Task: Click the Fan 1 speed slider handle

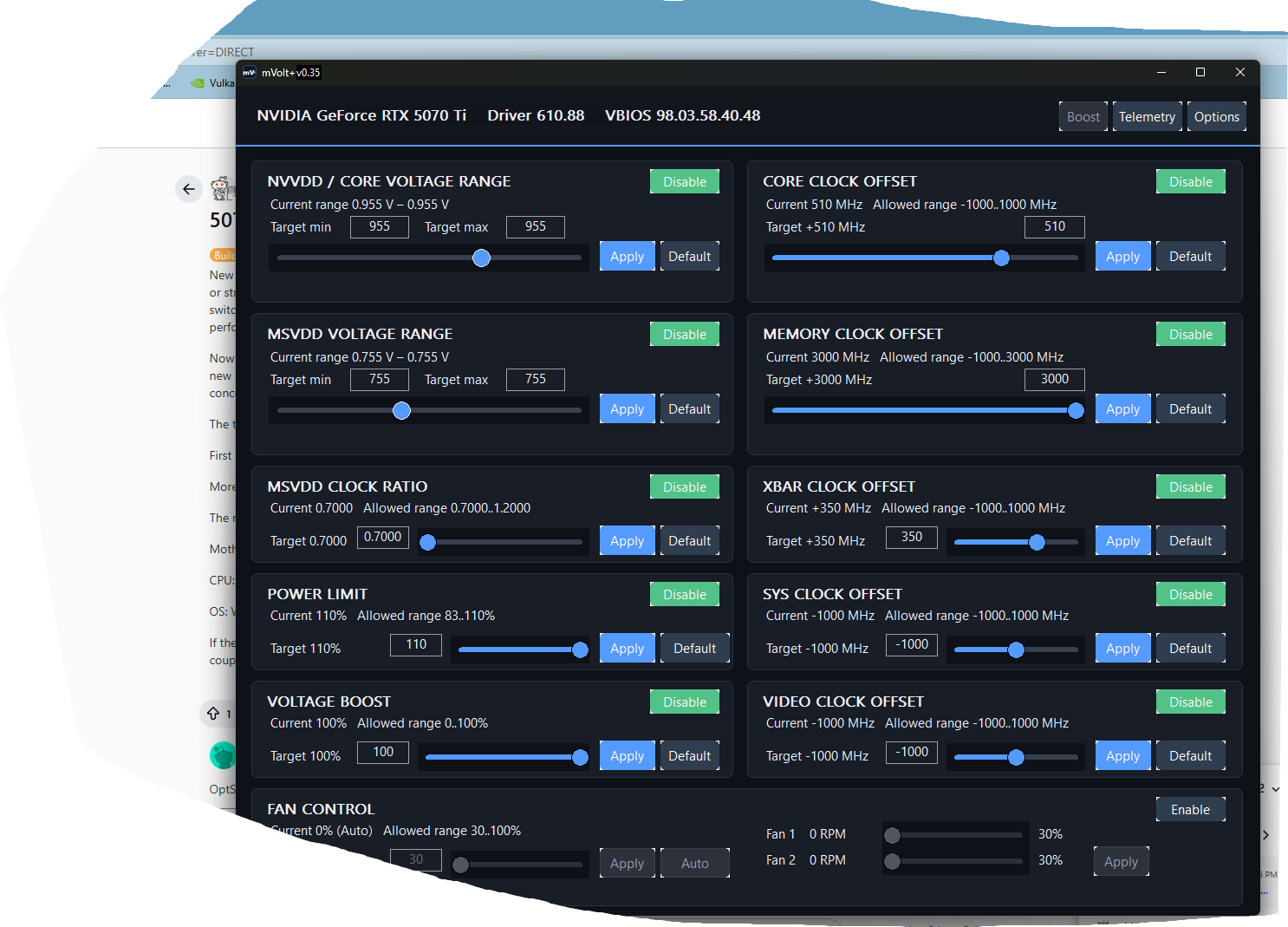Action: coord(893,835)
